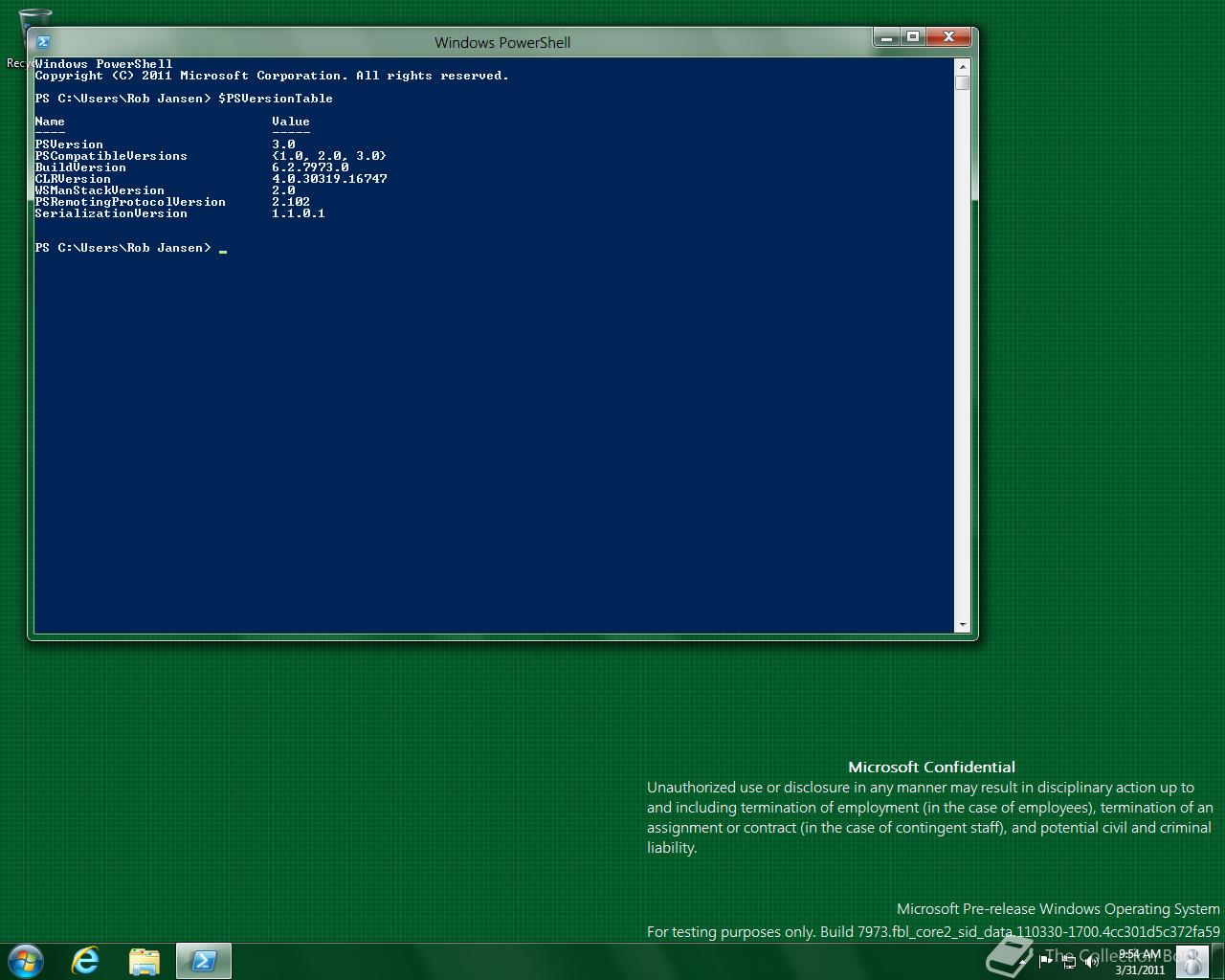1225x980 pixels.
Task: Click the Build 7973 desktop build string
Action: coord(933,931)
